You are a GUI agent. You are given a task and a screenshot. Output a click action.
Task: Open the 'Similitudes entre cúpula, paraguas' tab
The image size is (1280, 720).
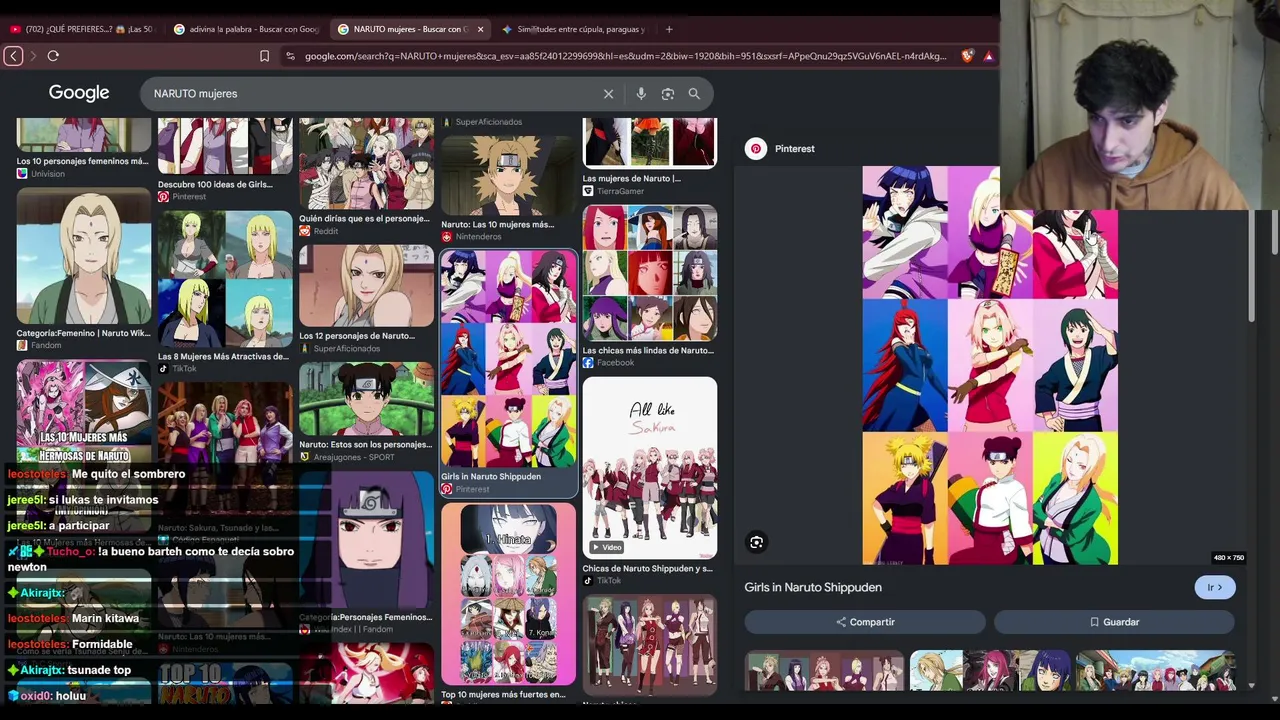(575, 29)
